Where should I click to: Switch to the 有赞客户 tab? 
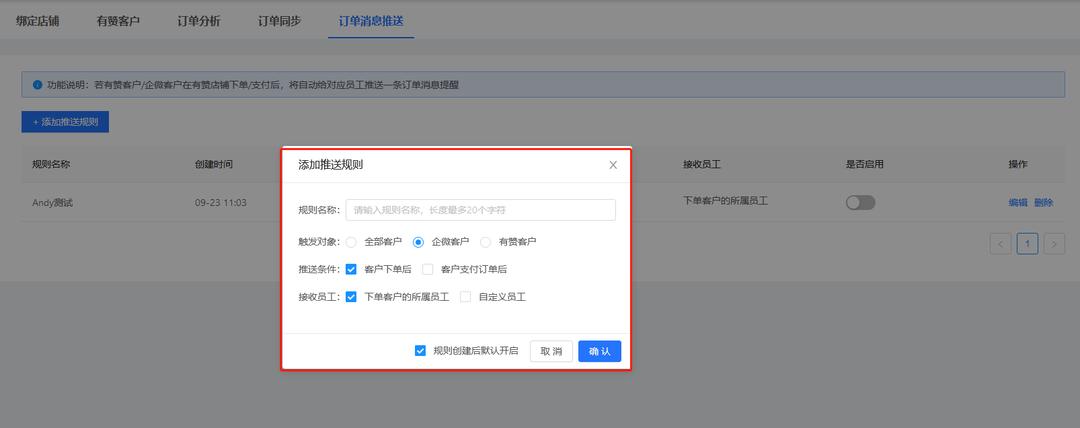coord(118,21)
